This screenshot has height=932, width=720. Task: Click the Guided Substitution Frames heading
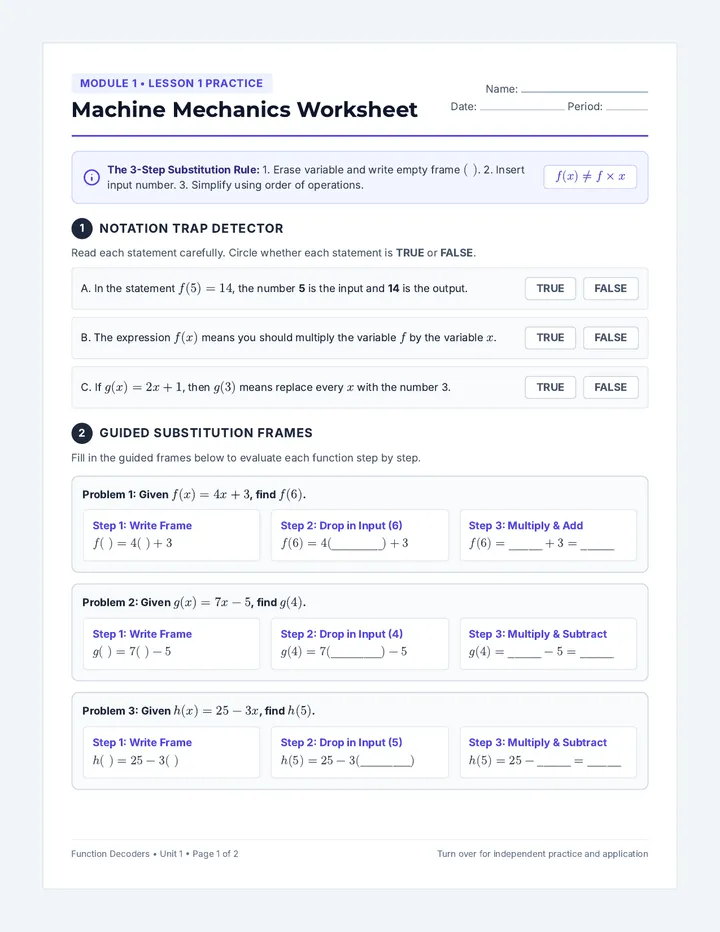tap(206, 433)
